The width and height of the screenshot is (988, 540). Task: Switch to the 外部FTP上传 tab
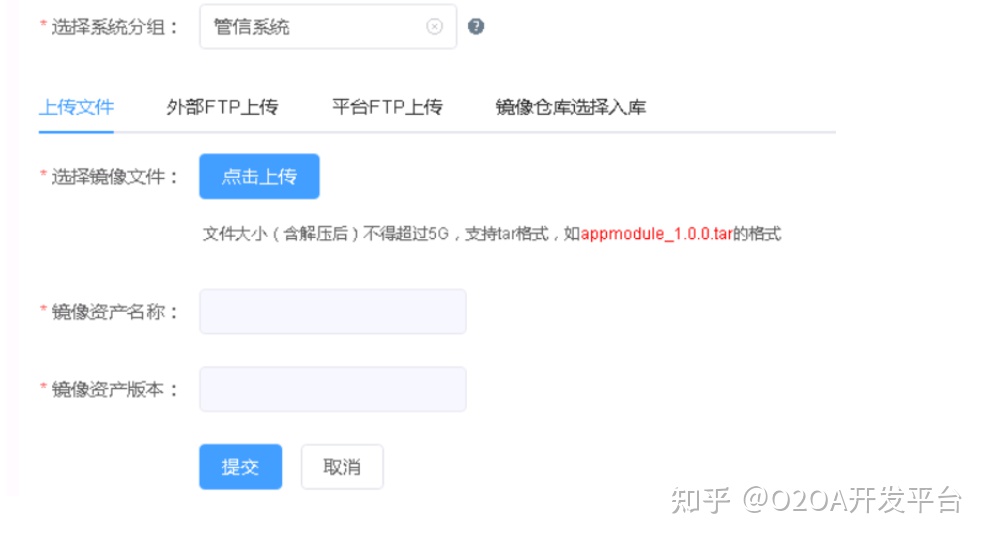click(222, 107)
